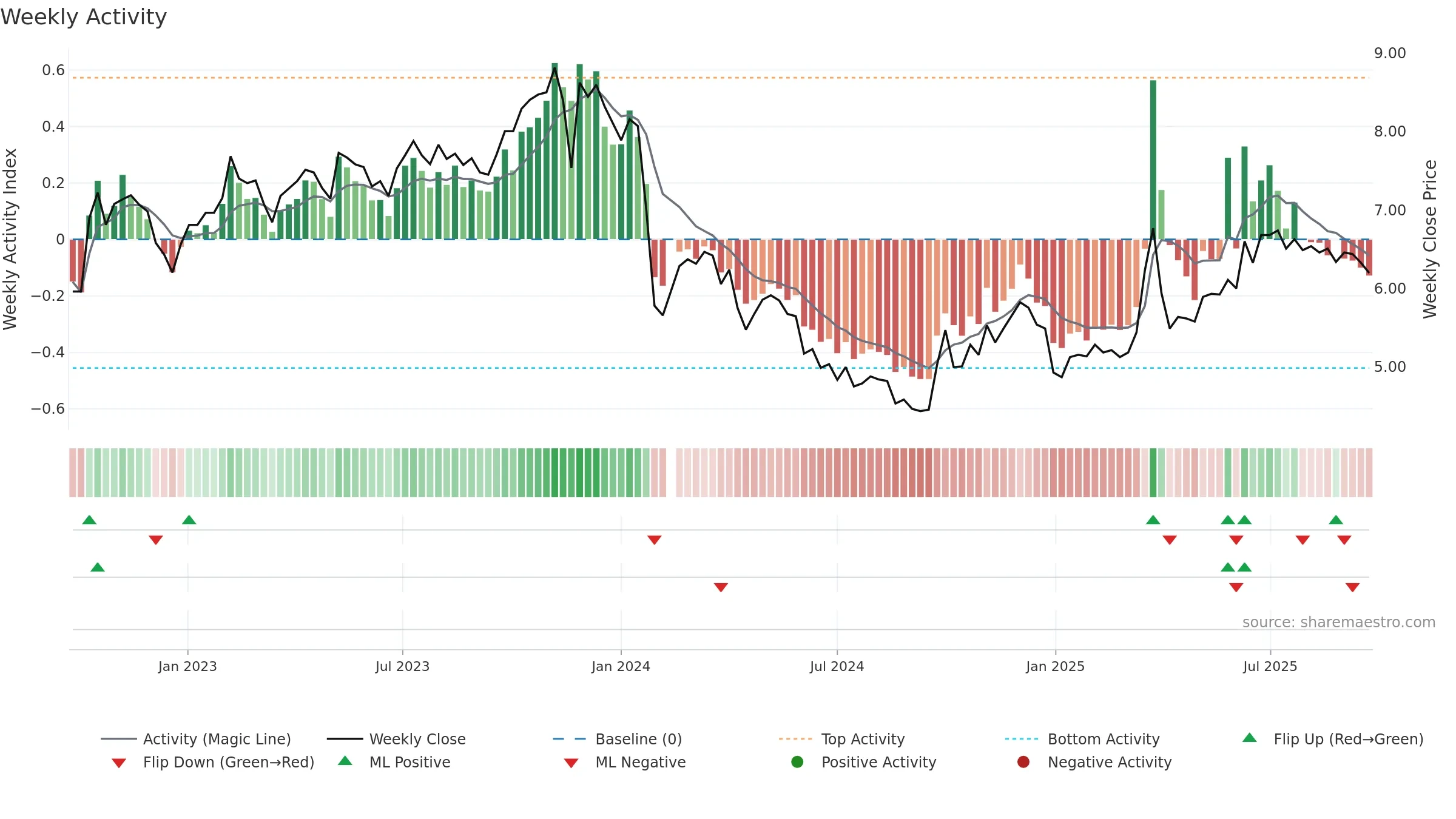Click the 0.6 activity index tick

(53, 70)
